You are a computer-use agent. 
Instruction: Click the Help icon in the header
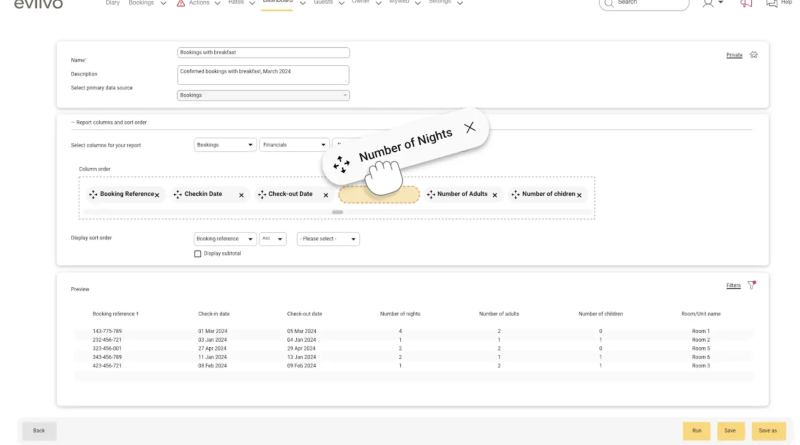click(x=772, y=3)
